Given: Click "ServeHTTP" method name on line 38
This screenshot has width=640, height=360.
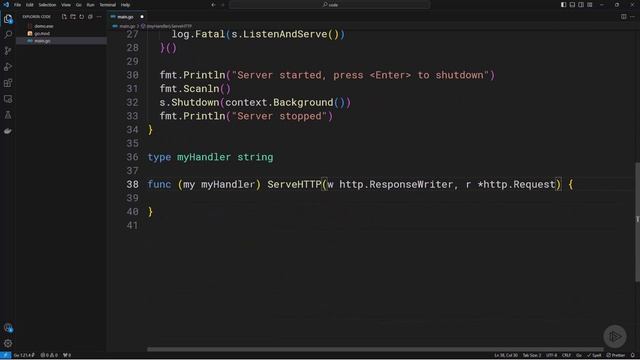Looking at the screenshot, I should (x=294, y=184).
